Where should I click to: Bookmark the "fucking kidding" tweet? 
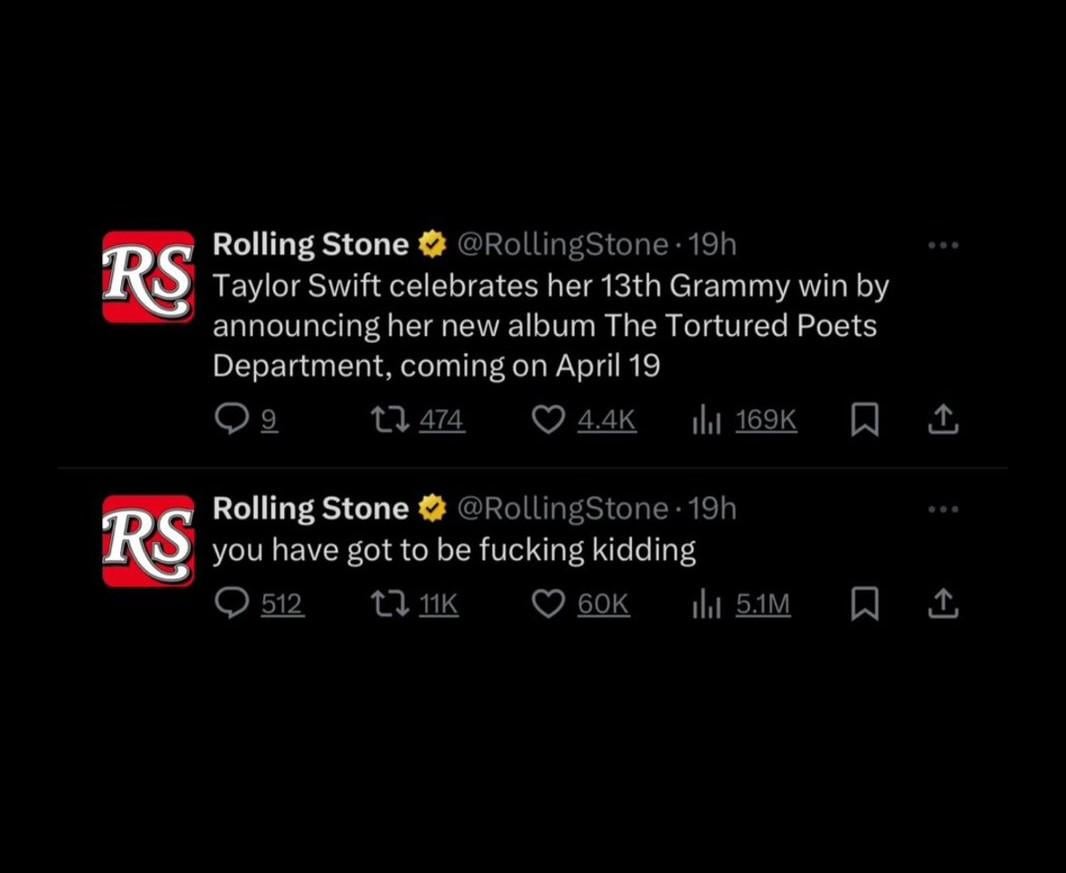coord(864,605)
